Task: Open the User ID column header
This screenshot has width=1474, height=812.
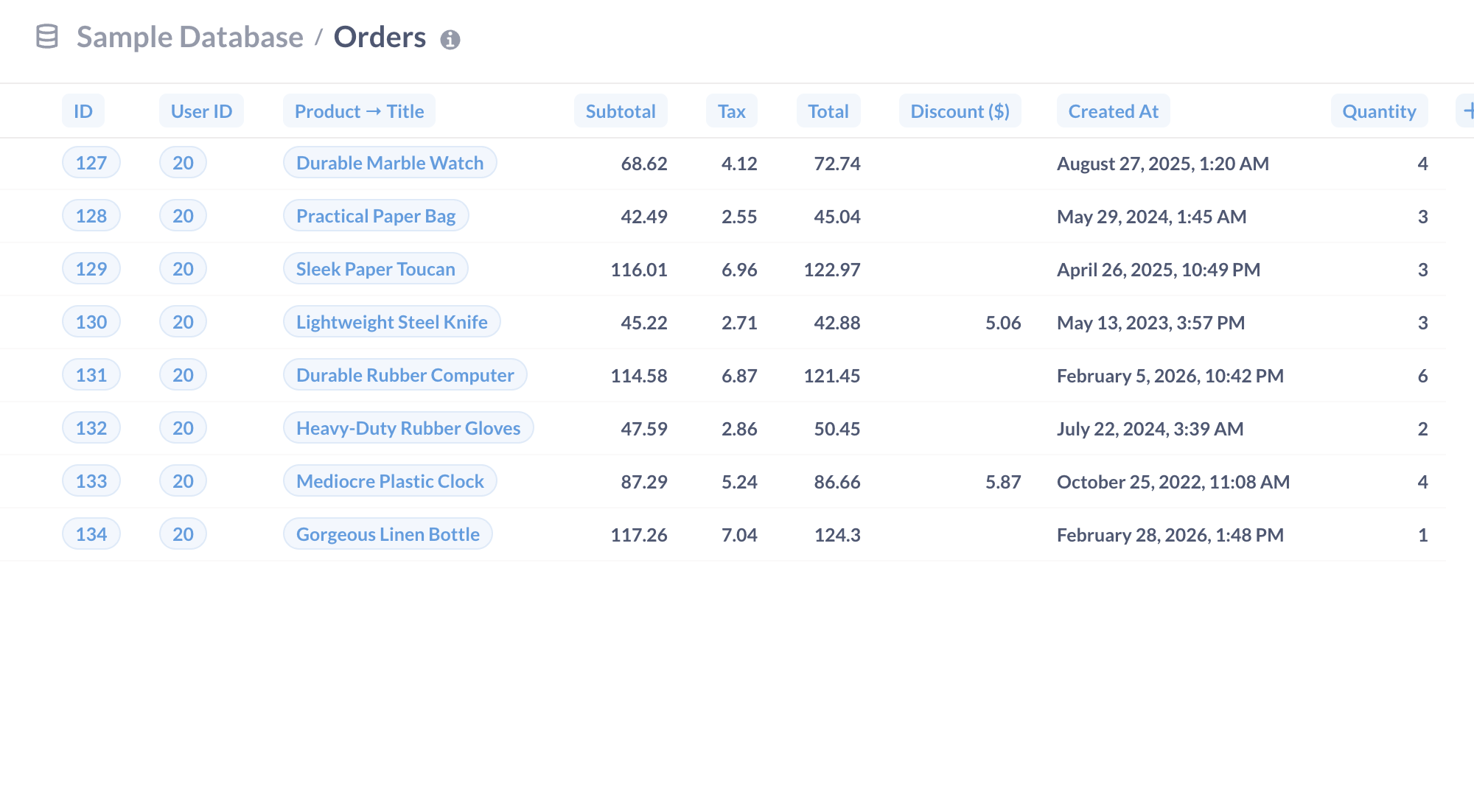Action: (201, 111)
